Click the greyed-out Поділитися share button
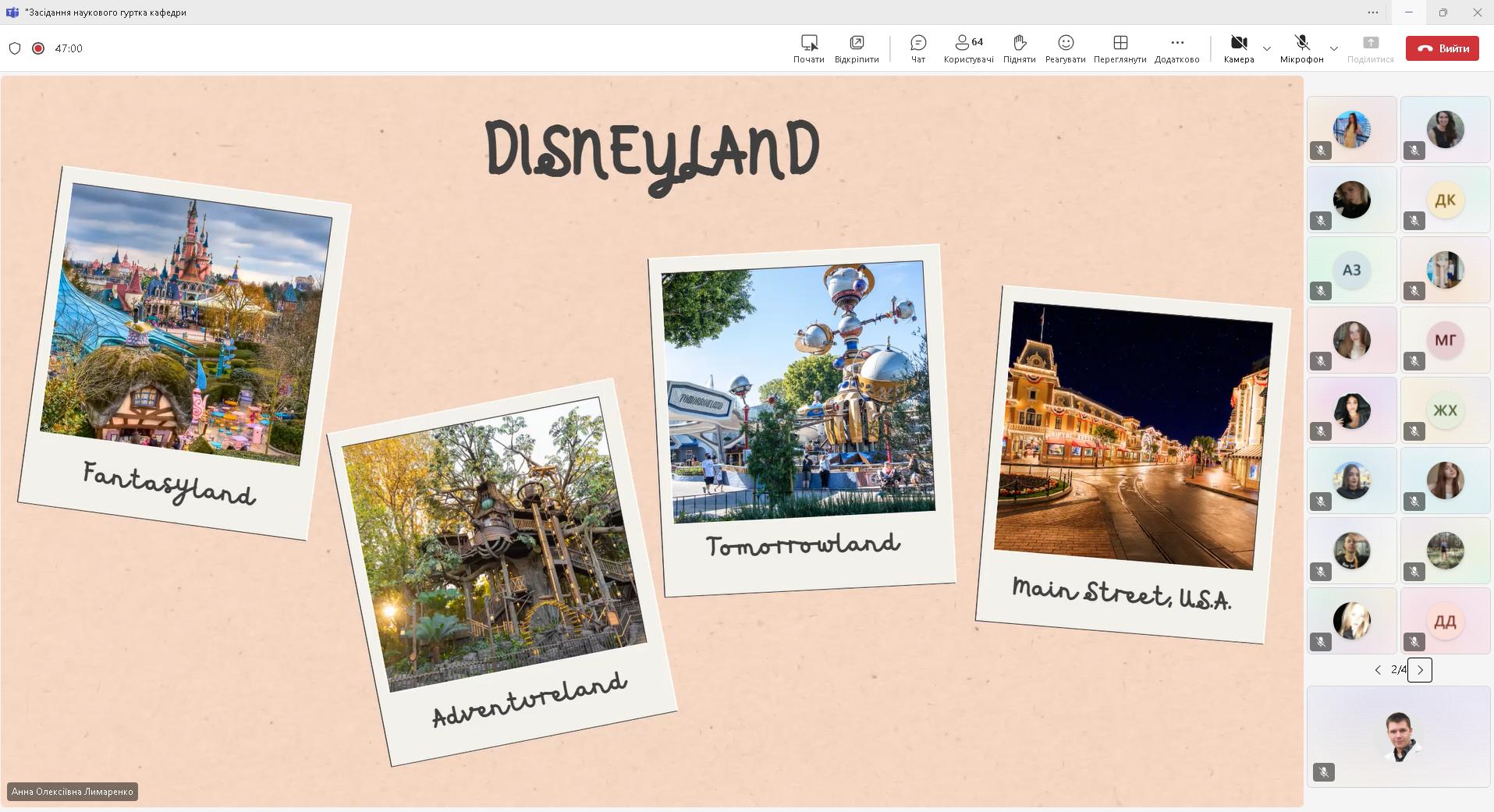The image size is (1494, 812). tap(1370, 48)
